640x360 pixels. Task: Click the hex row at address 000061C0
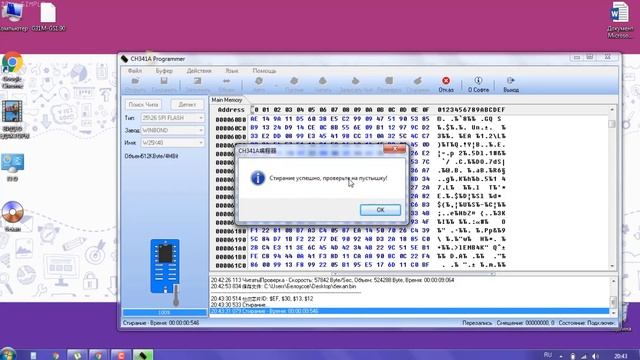point(361,265)
